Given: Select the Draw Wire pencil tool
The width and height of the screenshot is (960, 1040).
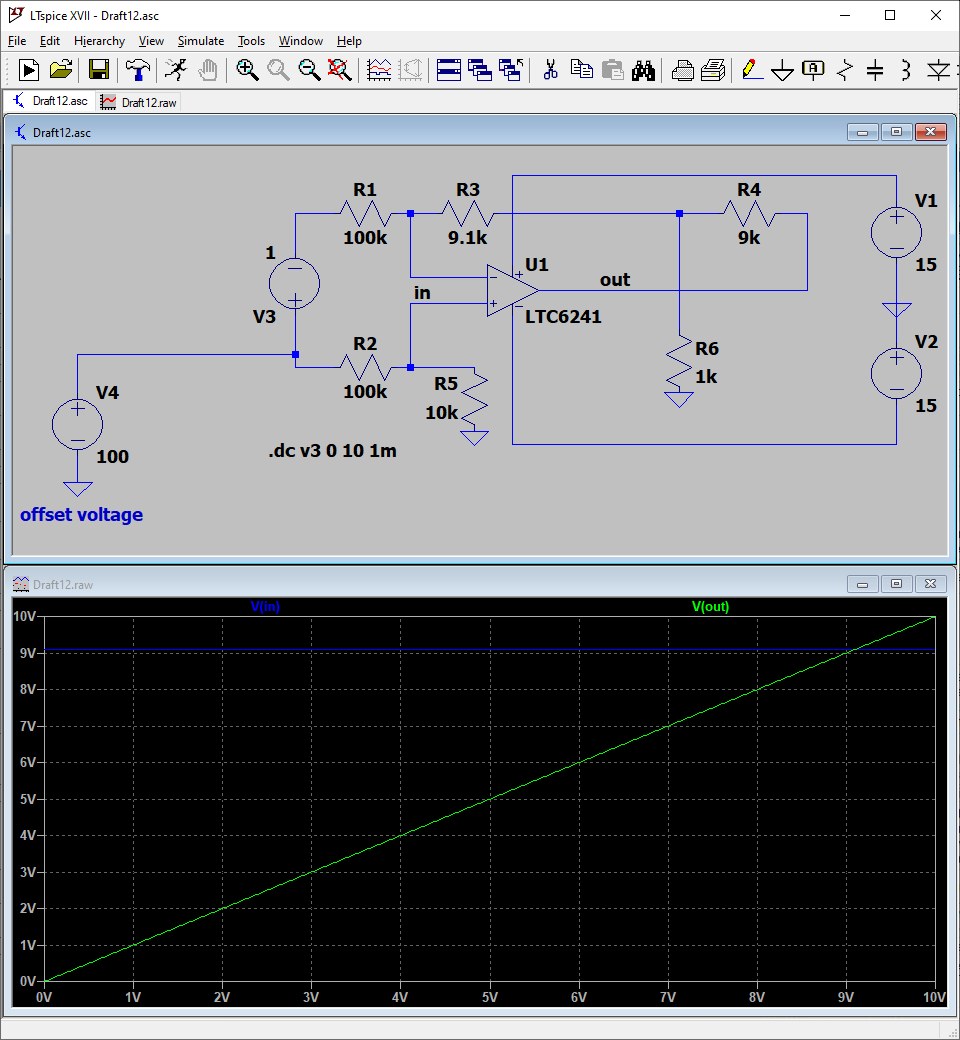Looking at the screenshot, I should click(751, 70).
